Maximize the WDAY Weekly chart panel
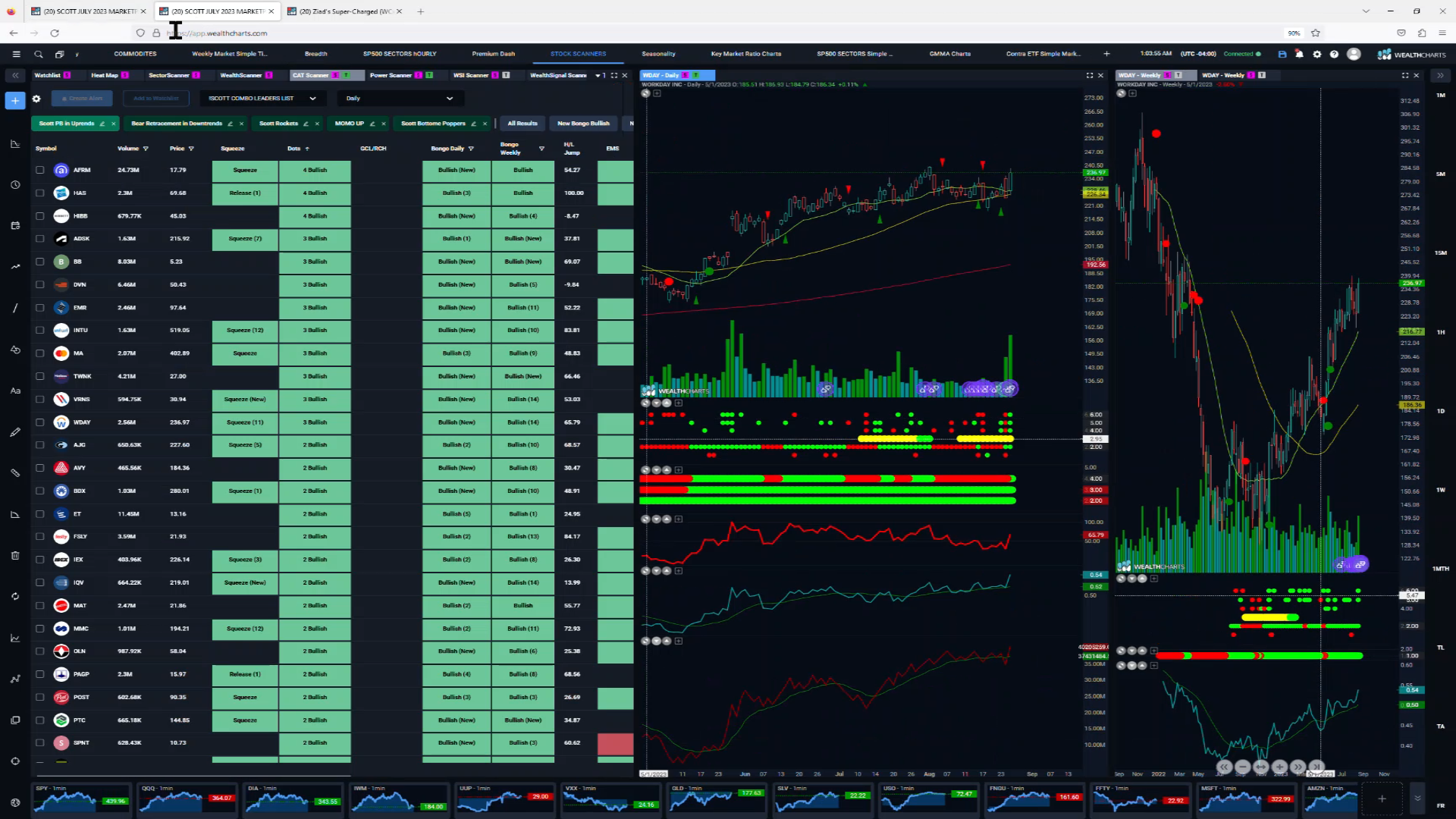 [x=1405, y=75]
